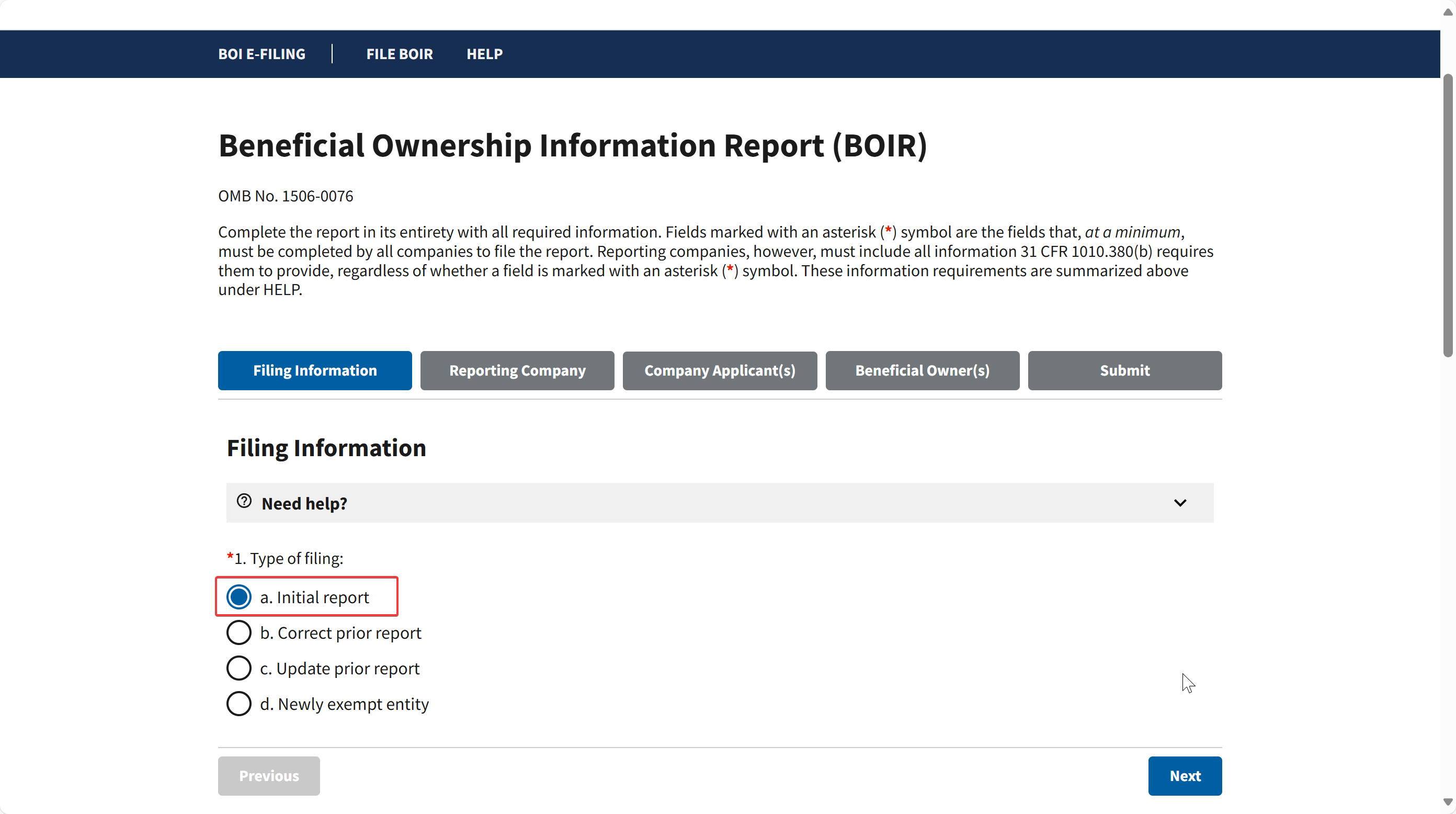Switch to Company Applicant(s) tab
The width and height of the screenshot is (1456, 814).
[720, 370]
